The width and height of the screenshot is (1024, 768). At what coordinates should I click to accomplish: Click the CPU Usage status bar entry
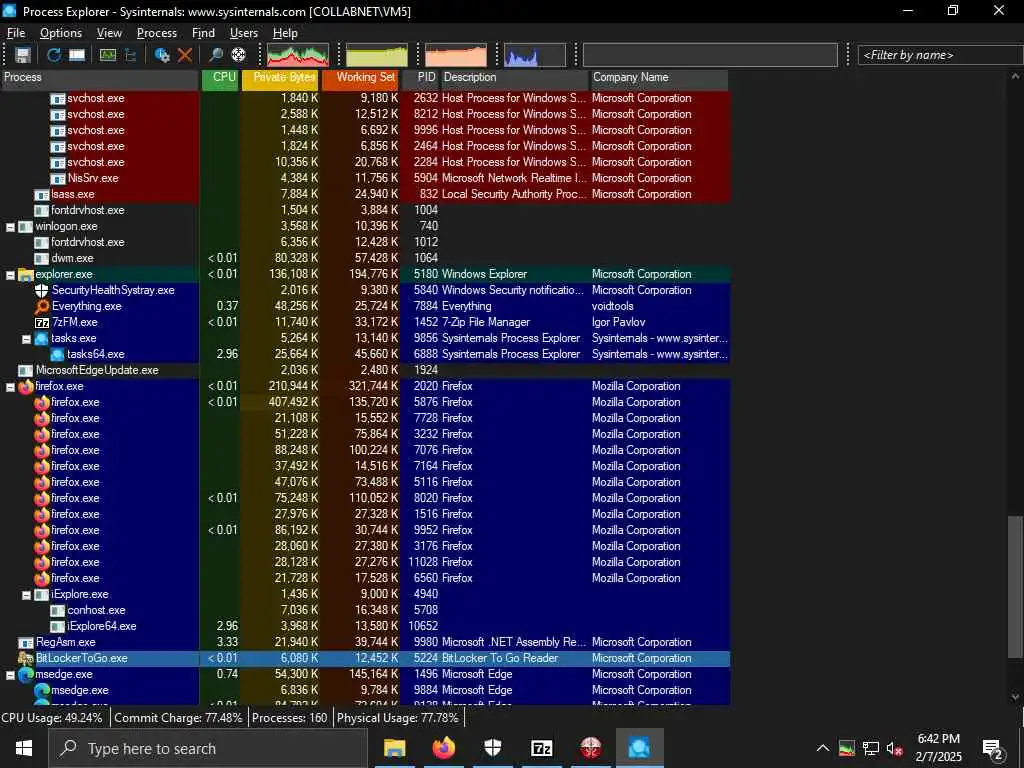52,718
